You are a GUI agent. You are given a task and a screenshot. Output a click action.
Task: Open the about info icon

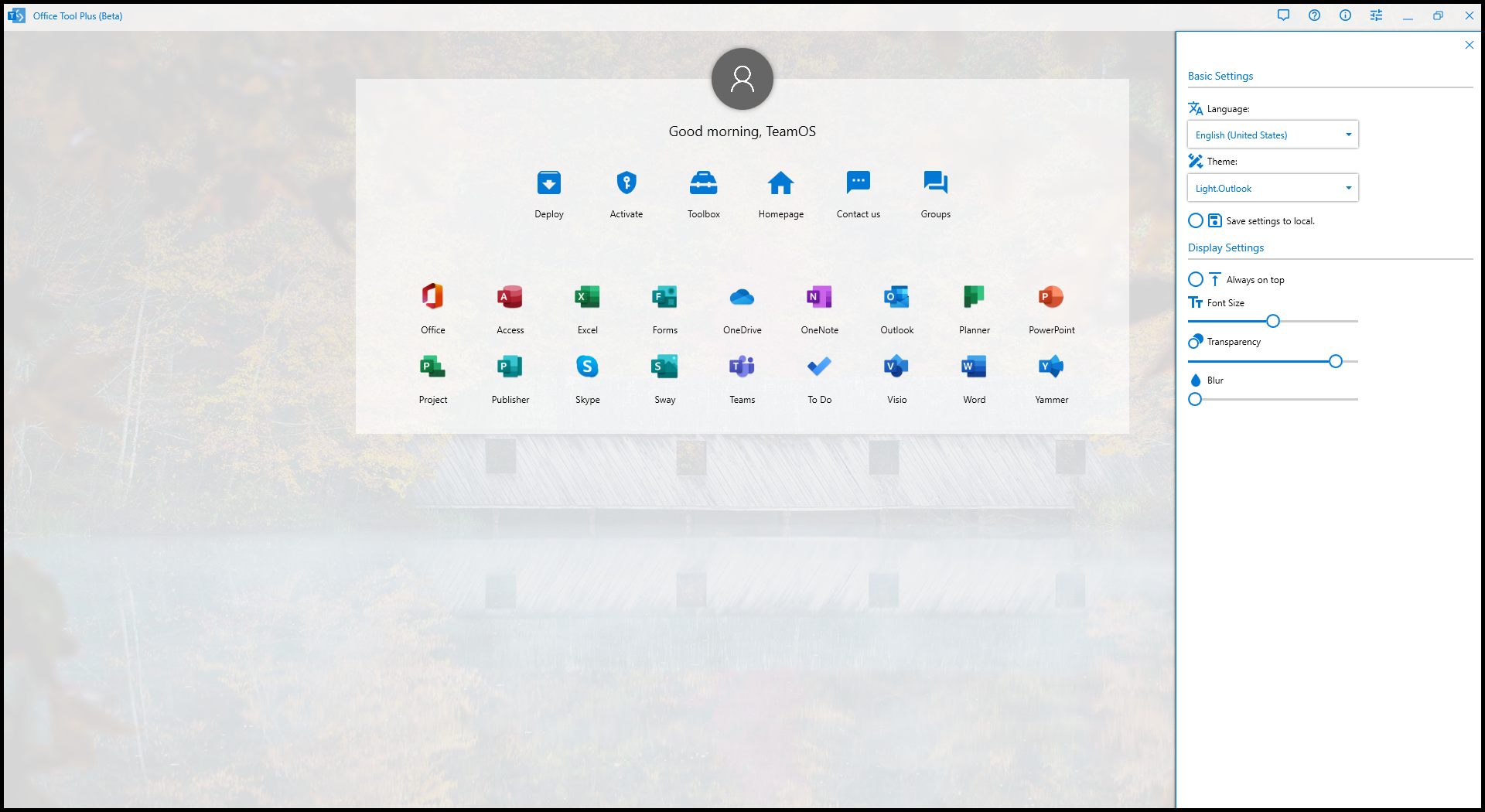pyautogui.click(x=1346, y=15)
